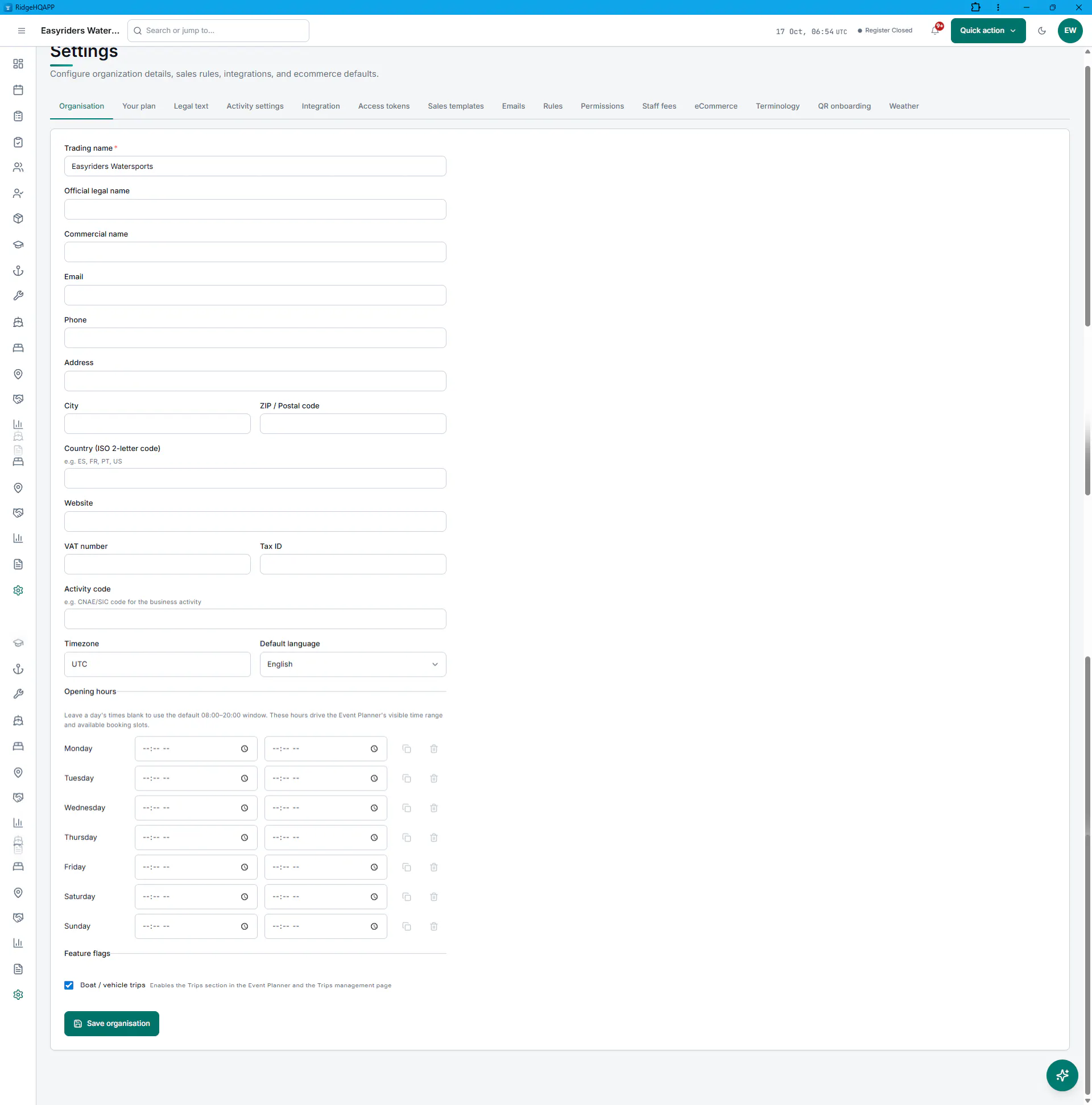Open notifications bell with 9+ badge

point(935,31)
